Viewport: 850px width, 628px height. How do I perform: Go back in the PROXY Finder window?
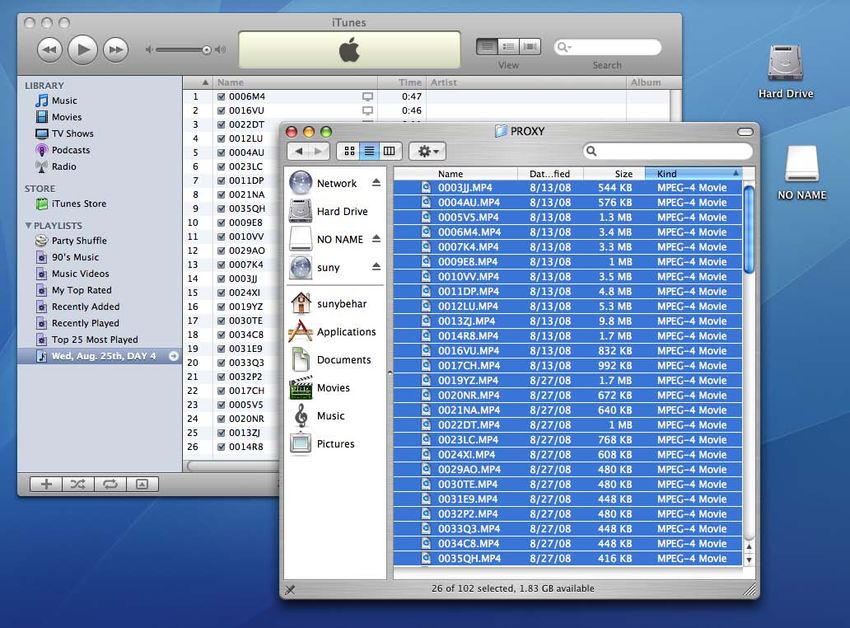[x=299, y=151]
